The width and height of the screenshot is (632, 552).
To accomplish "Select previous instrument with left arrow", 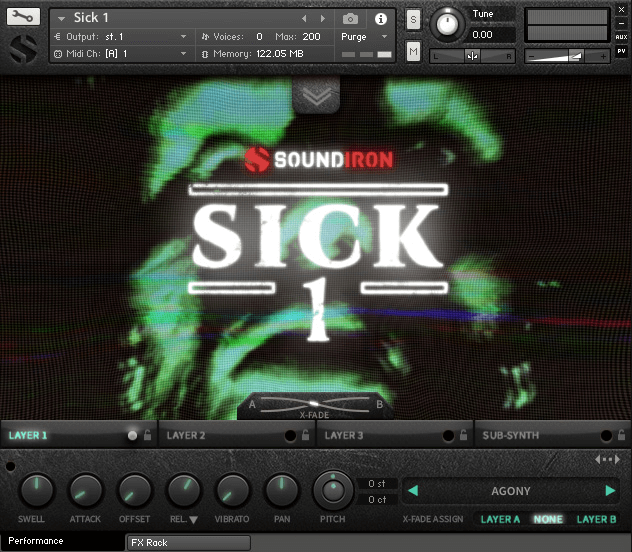I will [x=305, y=18].
